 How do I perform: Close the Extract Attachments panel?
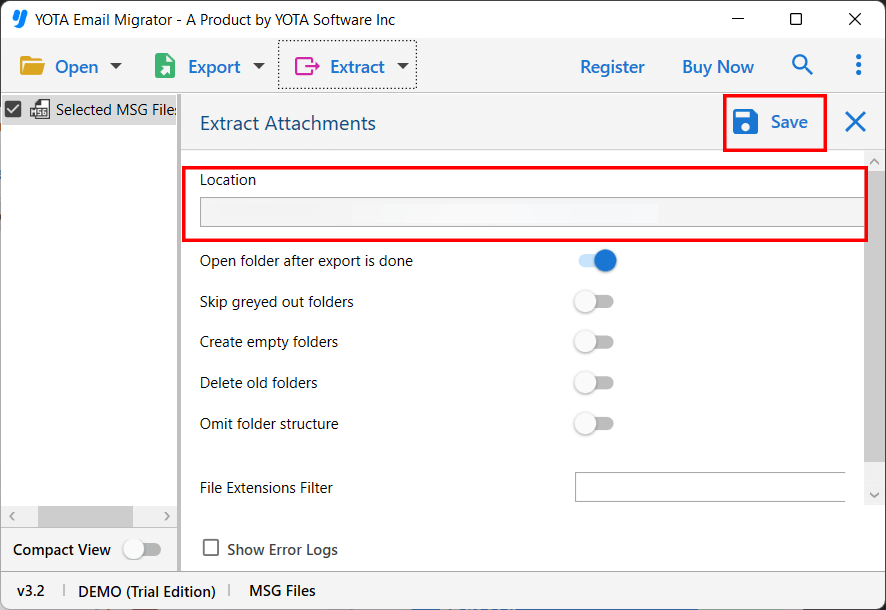pyautogui.click(x=855, y=121)
